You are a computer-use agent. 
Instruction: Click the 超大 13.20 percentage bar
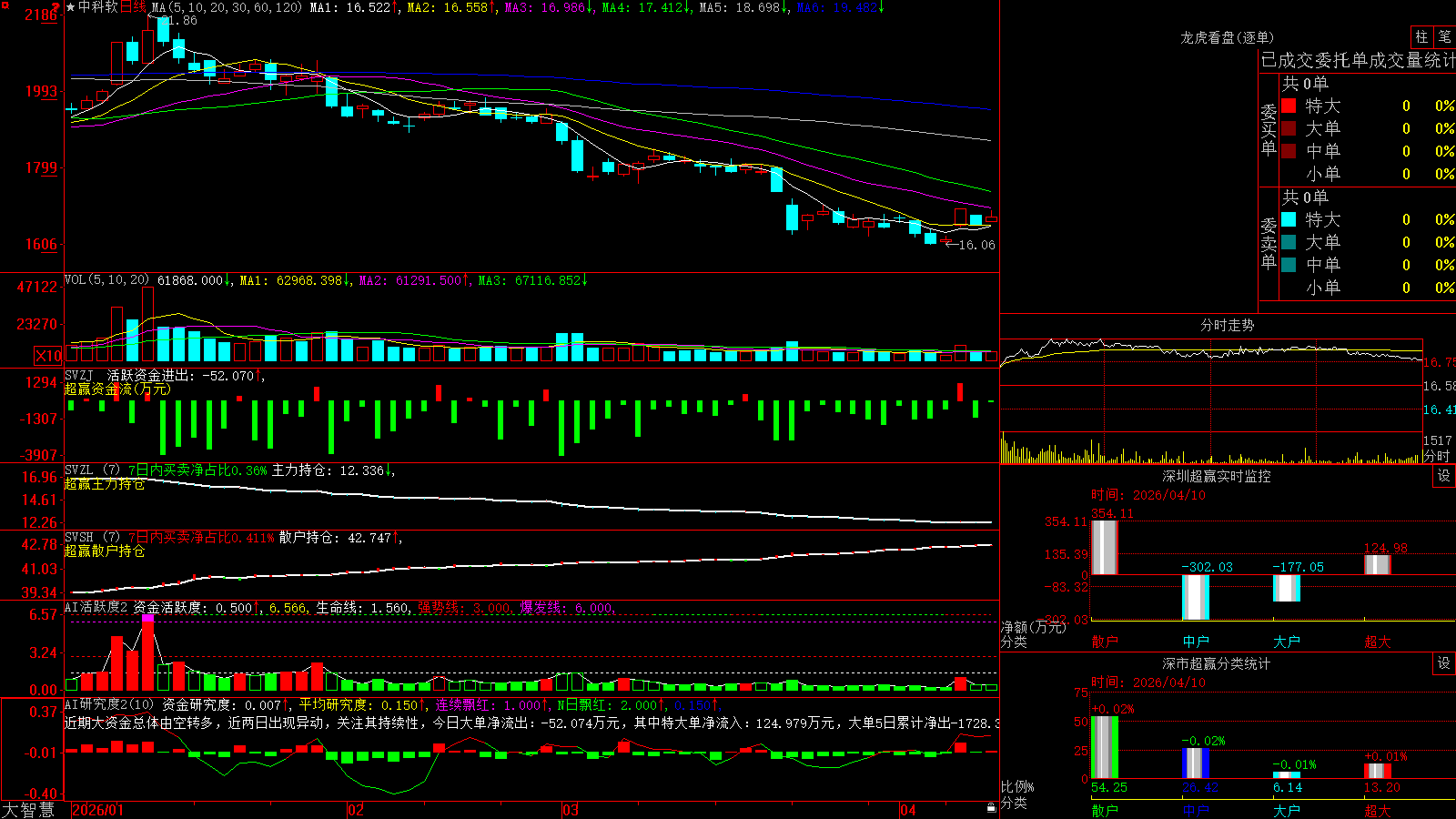point(1378,771)
